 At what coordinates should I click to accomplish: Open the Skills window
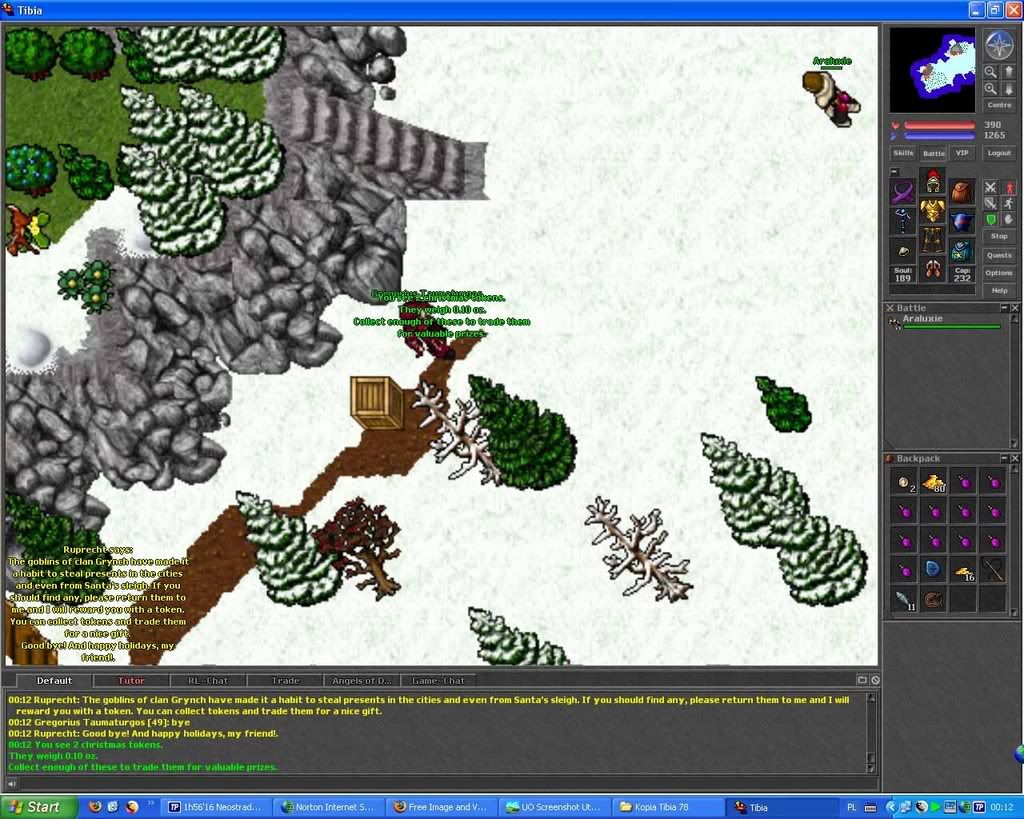903,153
